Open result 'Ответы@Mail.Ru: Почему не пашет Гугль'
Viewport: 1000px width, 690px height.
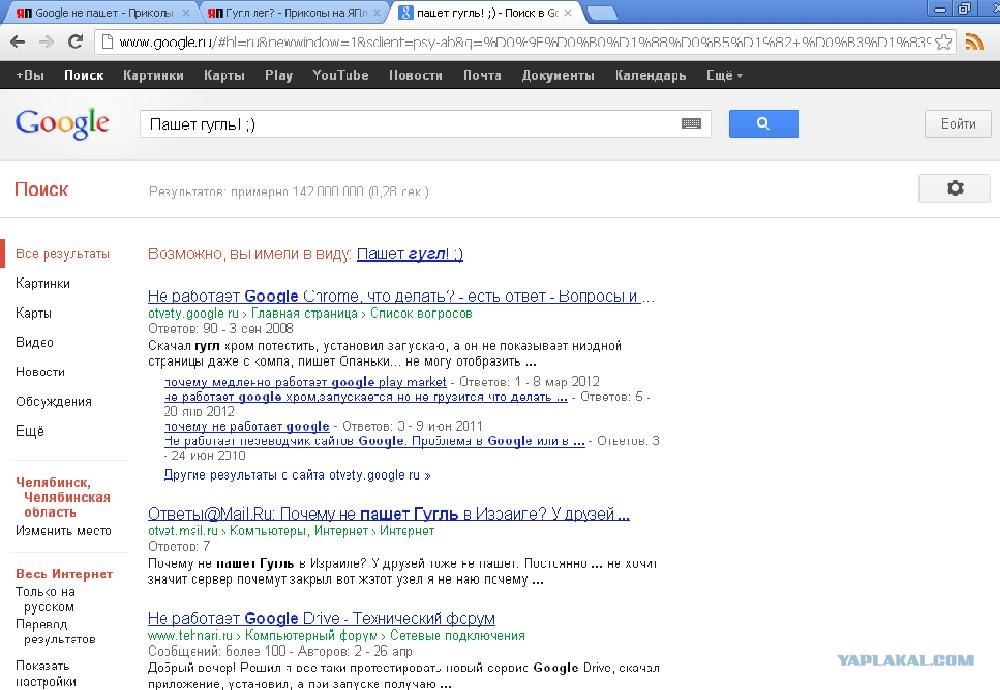tap(388, 513)
